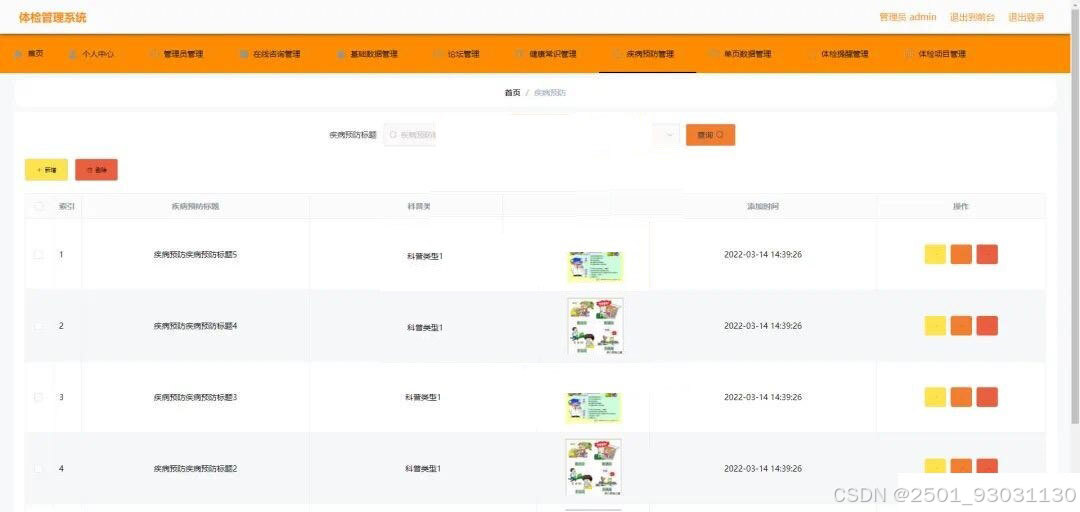
Task: Click 科普类型1 cell in row 1
Action: point(425,256)
